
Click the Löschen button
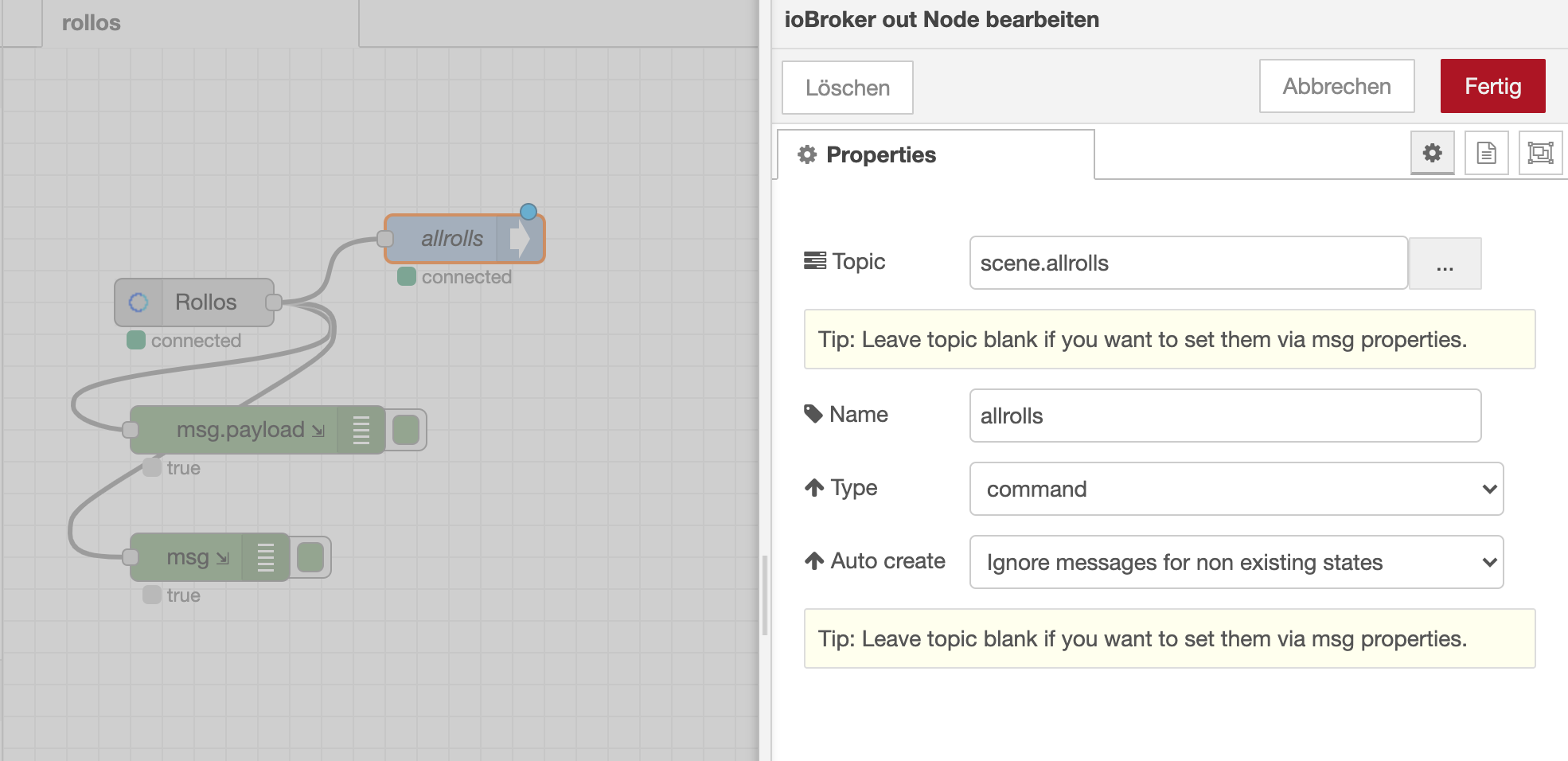[848, 88]
